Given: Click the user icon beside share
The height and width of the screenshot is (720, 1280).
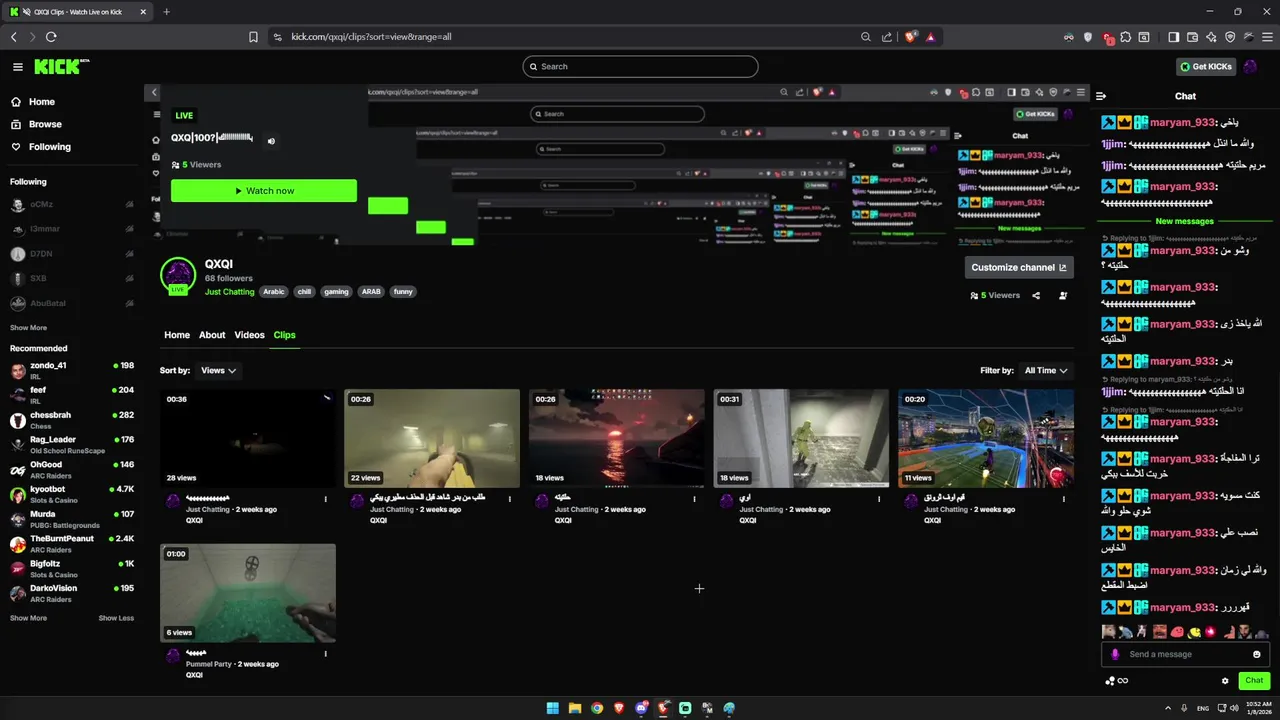Looking at the screenshot, I should click(1063, 296).
